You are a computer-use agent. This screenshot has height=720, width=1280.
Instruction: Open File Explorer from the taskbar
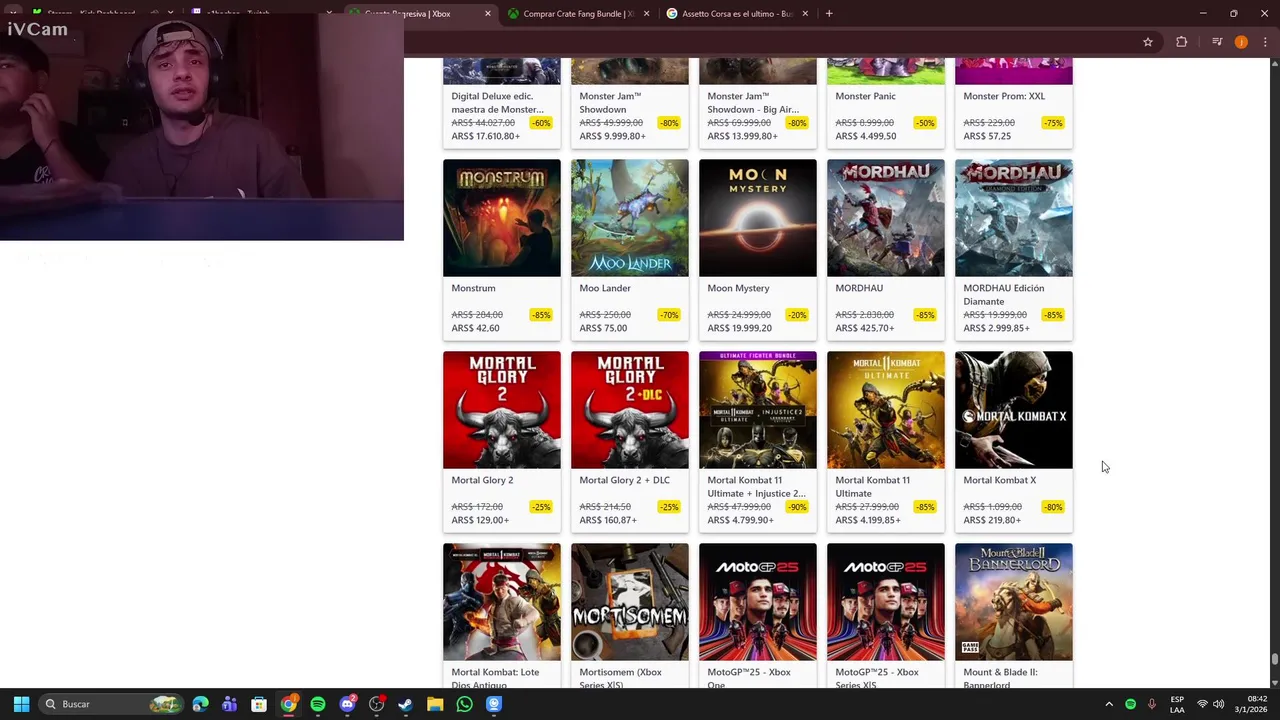[x=435, y=704]
